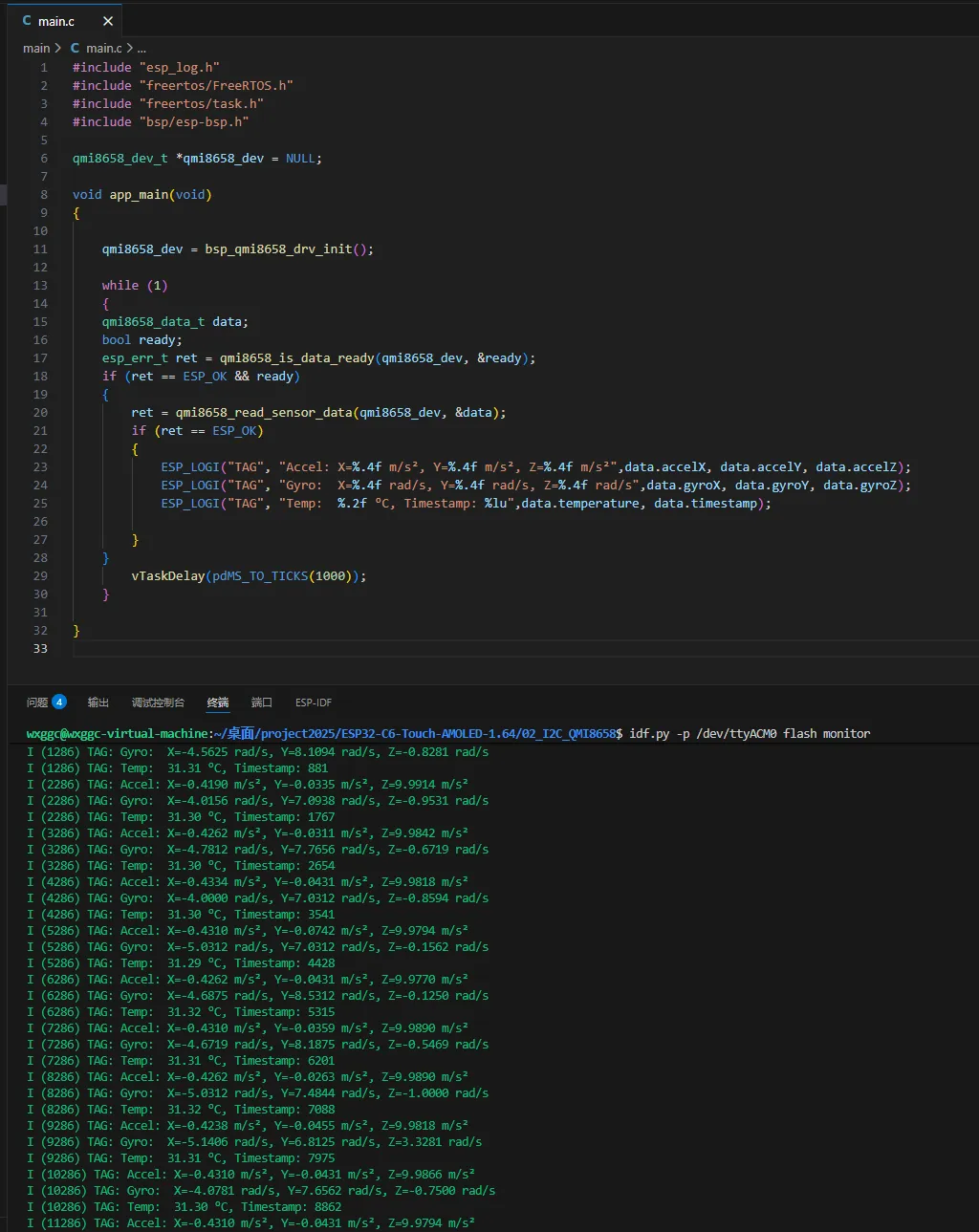Click line number 8 in the gutter
This screenshot has width=979, height=1232.
[43, 194]
